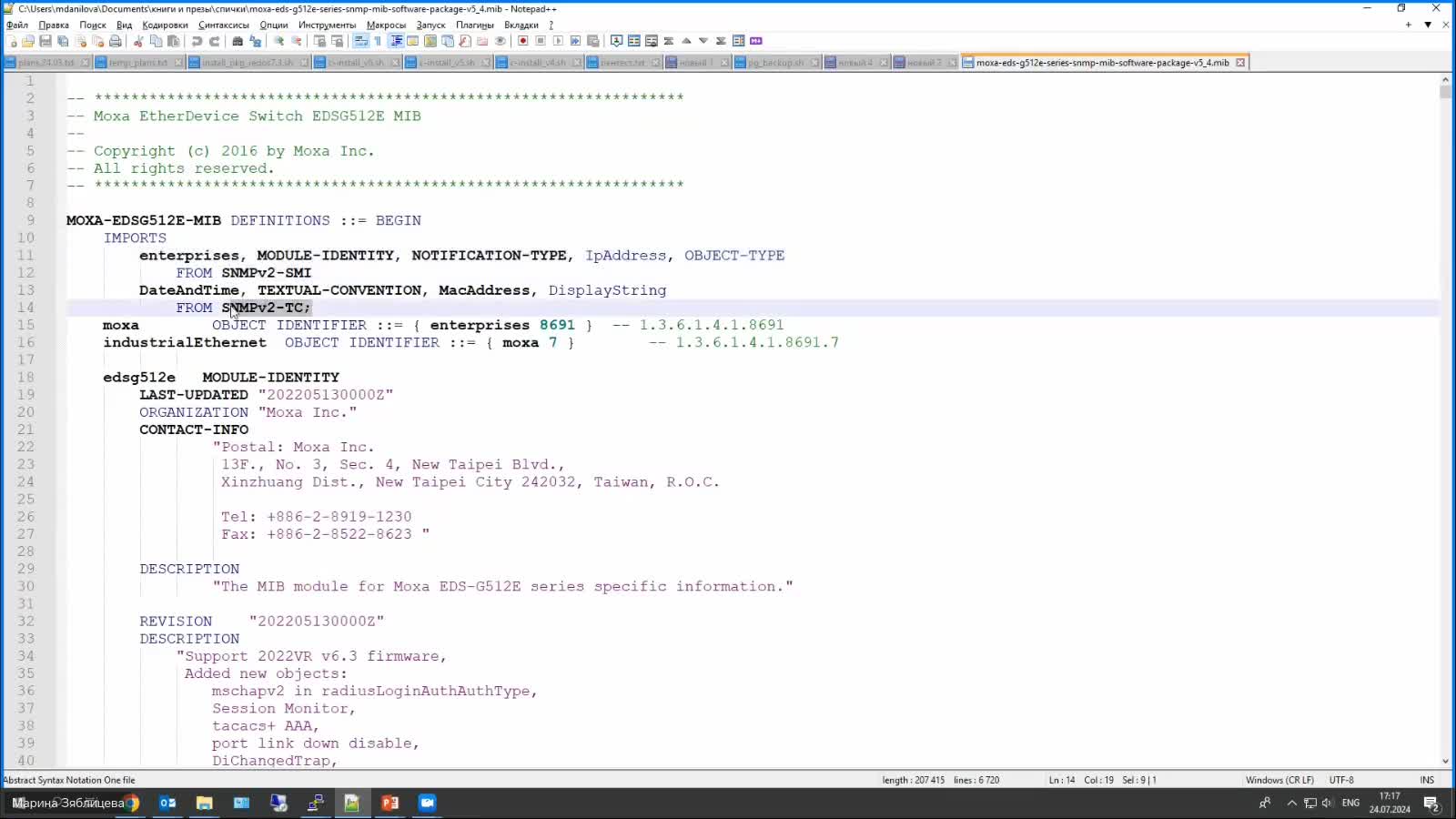Click 'LAST-UPDATED' keyword on line 19
The height and width of the screenshot is (819, 1456).
[x=194, y=395]
